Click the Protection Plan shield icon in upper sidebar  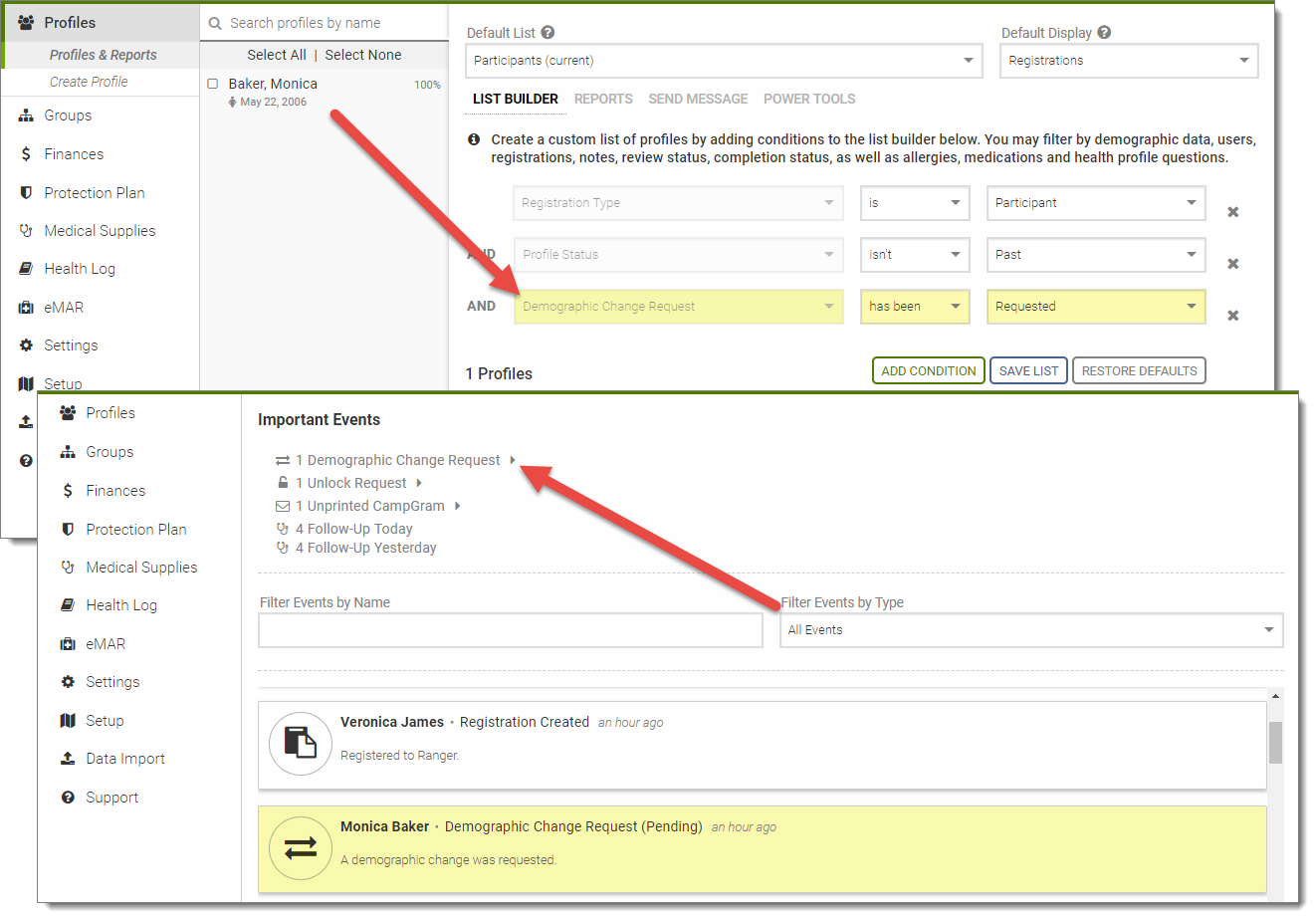tap(26, 193)
